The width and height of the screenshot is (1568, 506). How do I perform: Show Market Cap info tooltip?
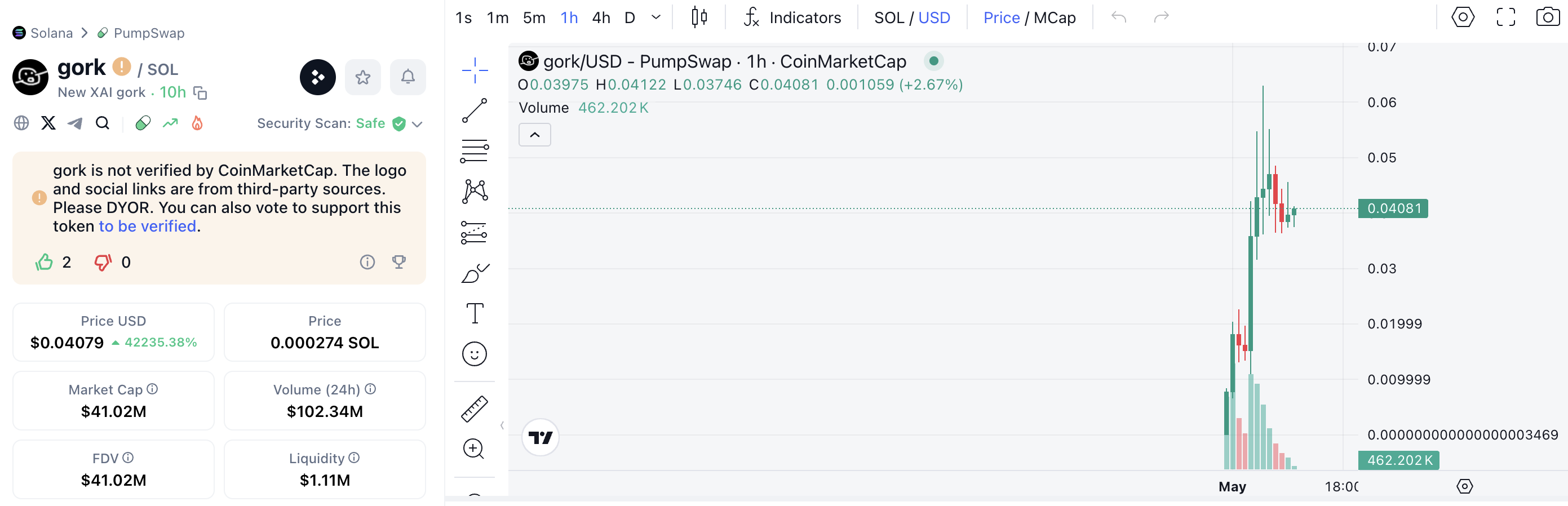(x=153, y=389)
